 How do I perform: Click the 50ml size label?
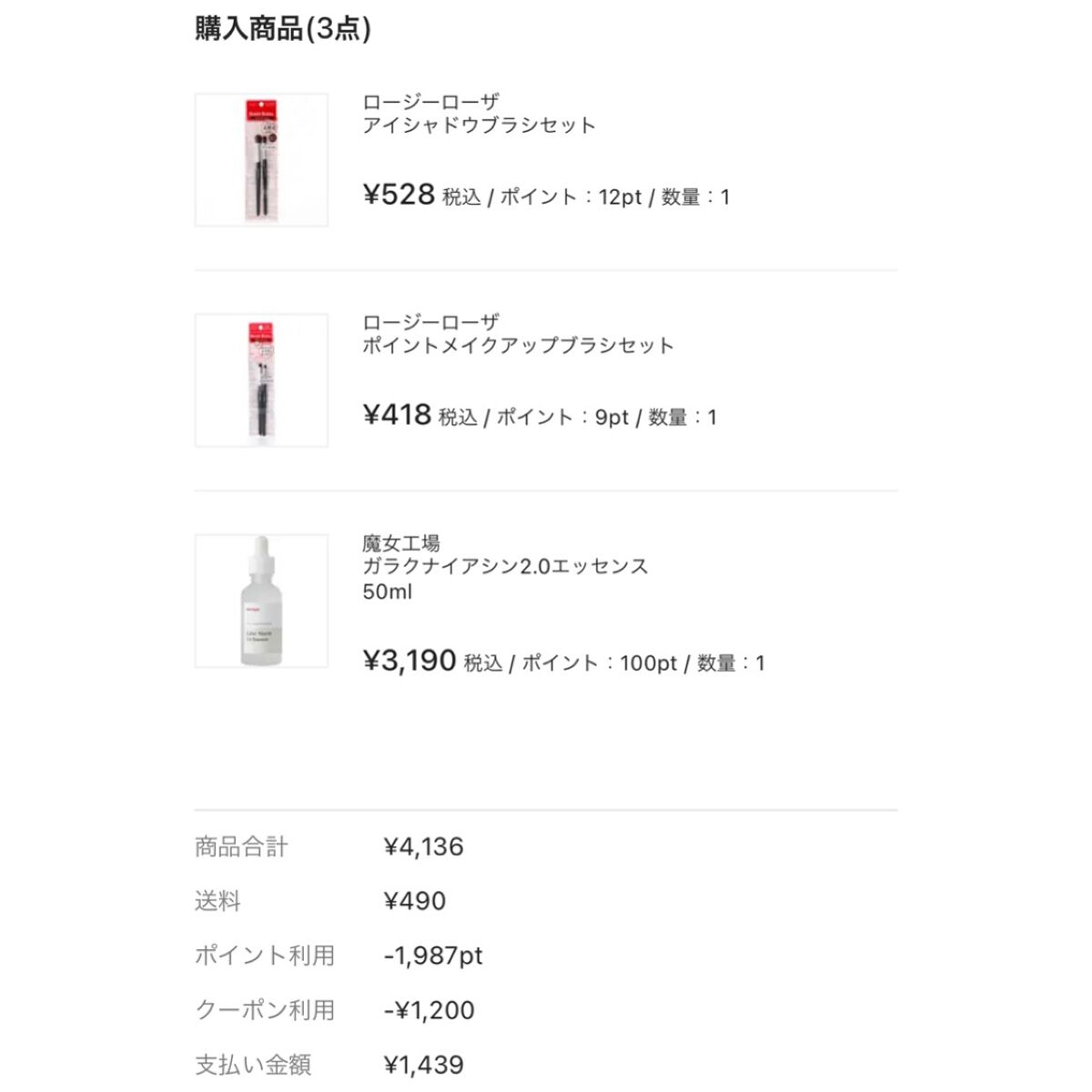tap(387, 591)
